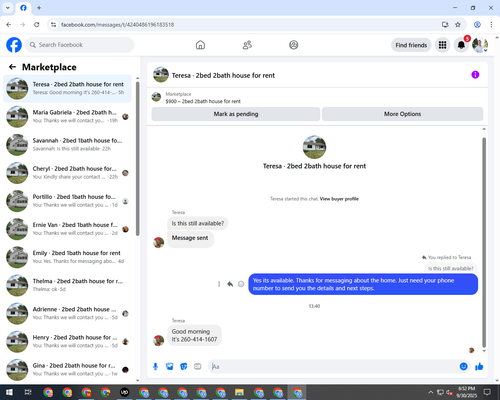Click the reply arrow beside blue message

pyautogui.click(x=230, y=284)
